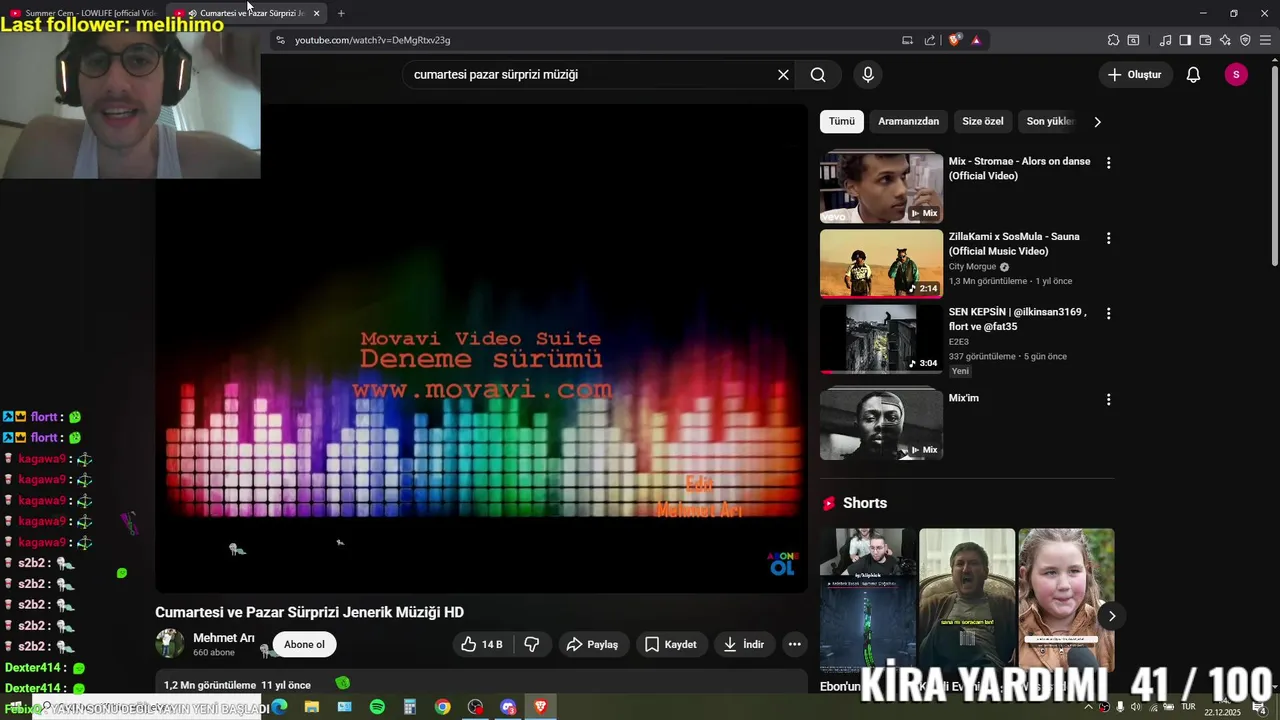Click the 1,2 Mn görüntüleme description text
The image size is (1280, 720).
pyautogui.click(x=210, y=685)
